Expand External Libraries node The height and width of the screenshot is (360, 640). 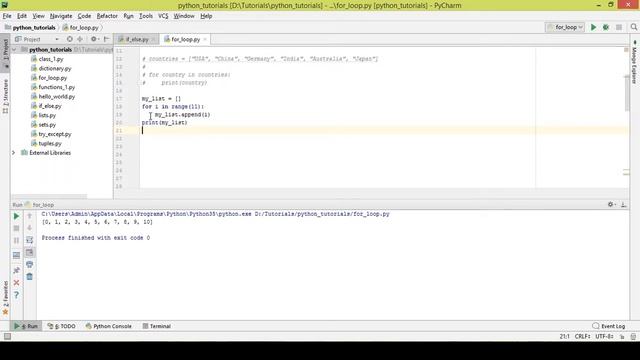tap(13, 153)
